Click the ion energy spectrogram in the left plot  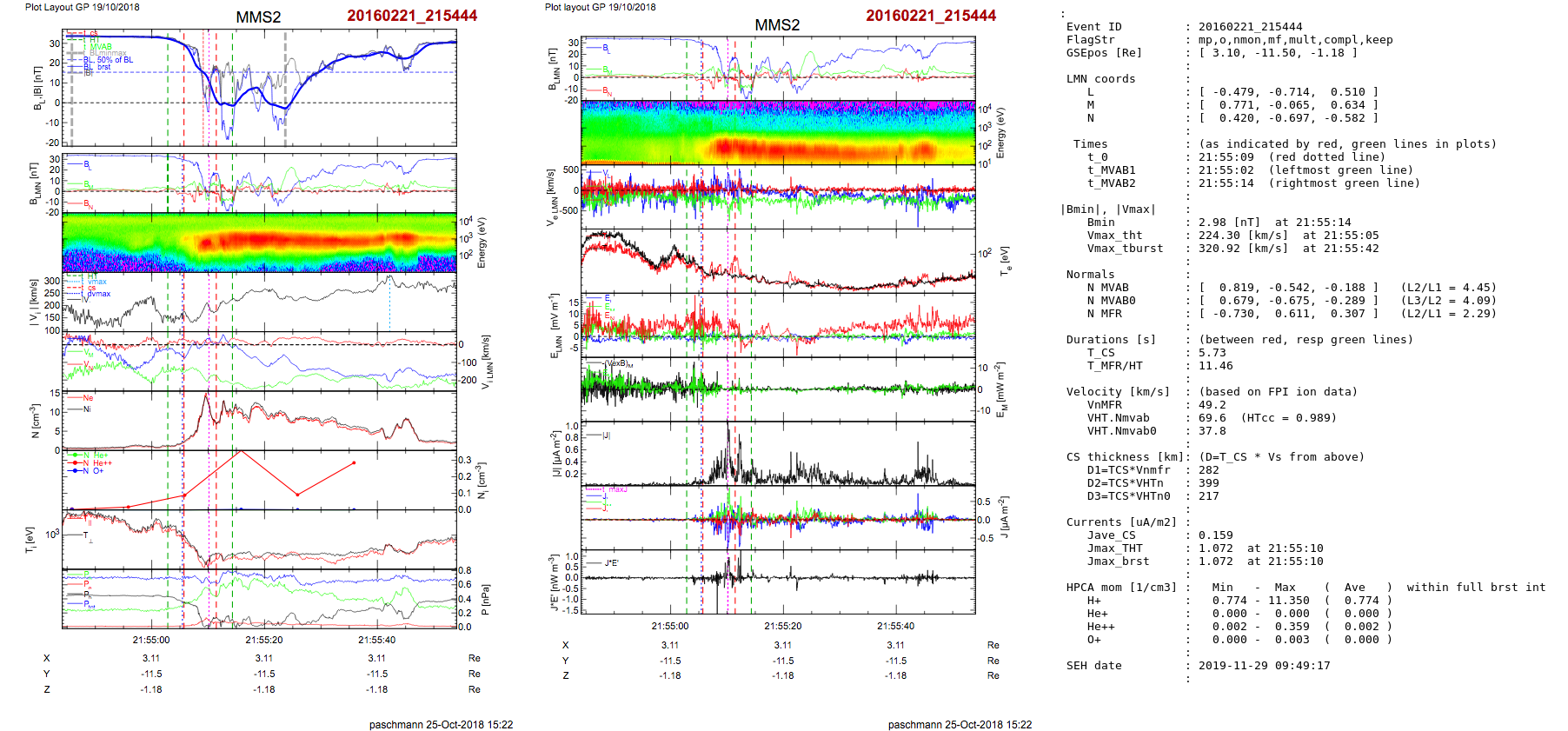[x=259, y=243]
